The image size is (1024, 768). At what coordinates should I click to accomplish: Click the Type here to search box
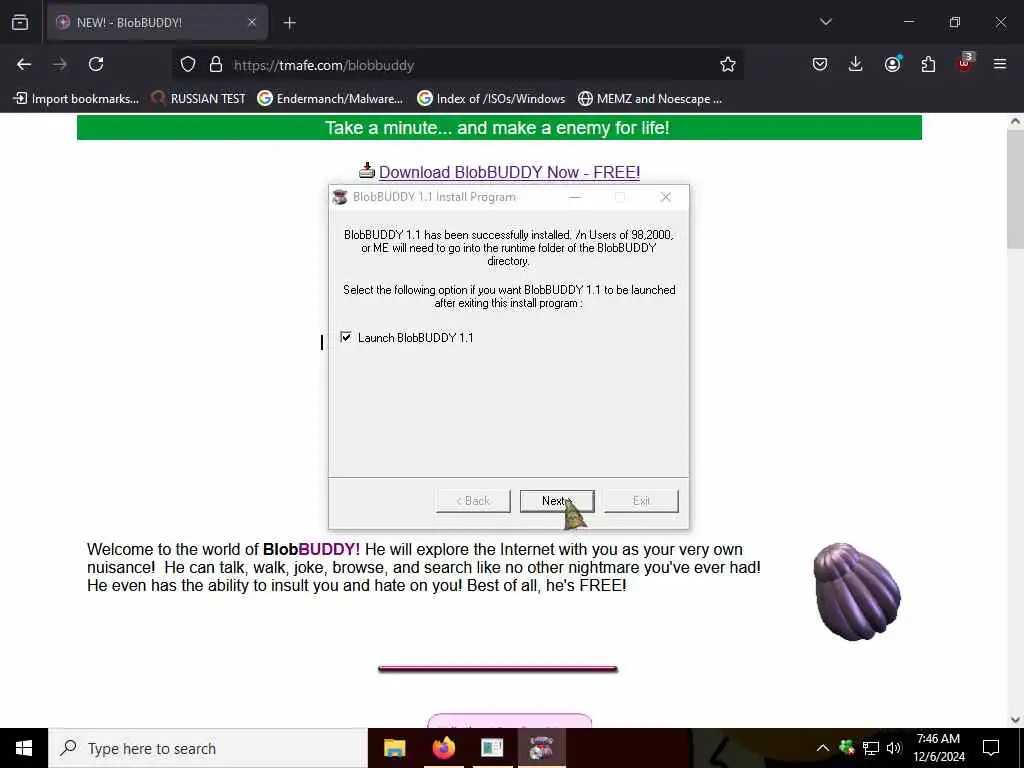click(208, 748)
